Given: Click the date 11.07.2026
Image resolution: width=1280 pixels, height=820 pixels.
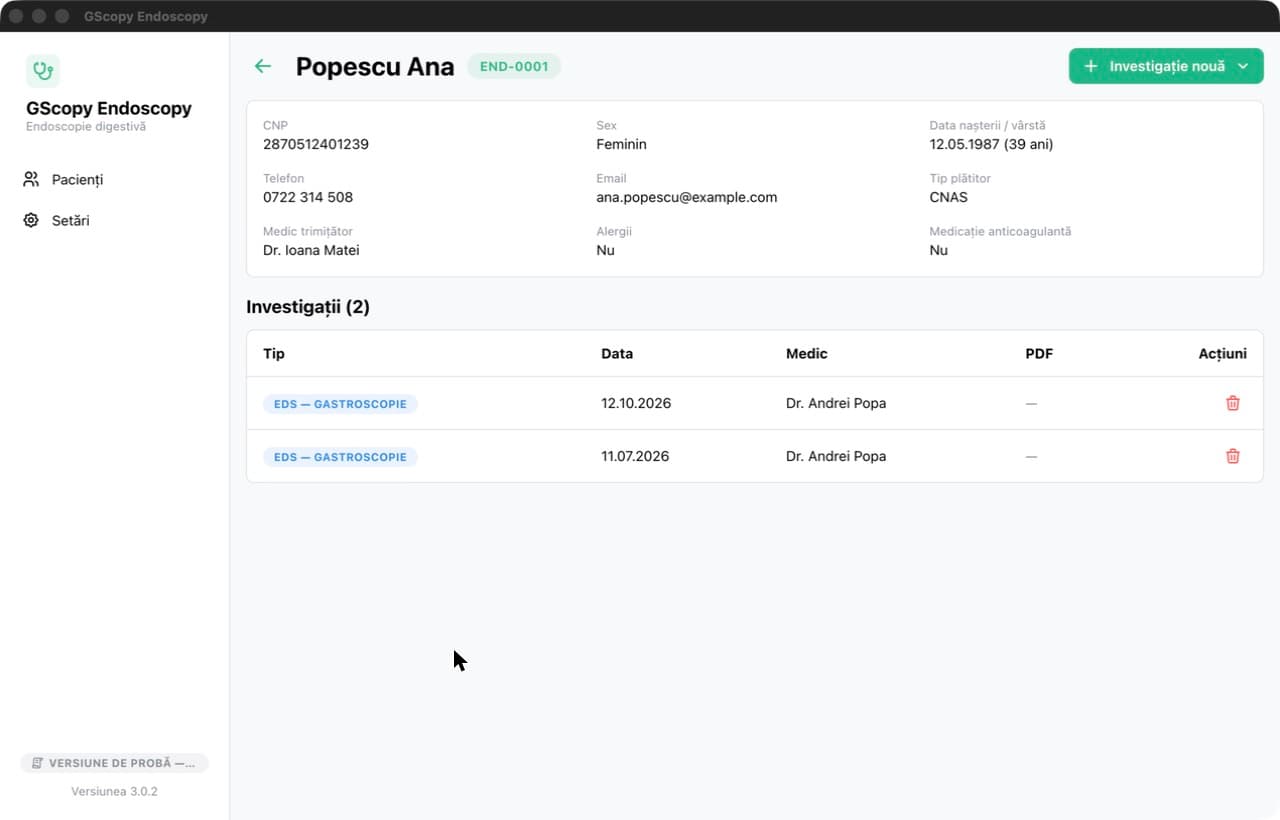Looking at the screenshot, I should pyautogui.click(x=635, y=456).
